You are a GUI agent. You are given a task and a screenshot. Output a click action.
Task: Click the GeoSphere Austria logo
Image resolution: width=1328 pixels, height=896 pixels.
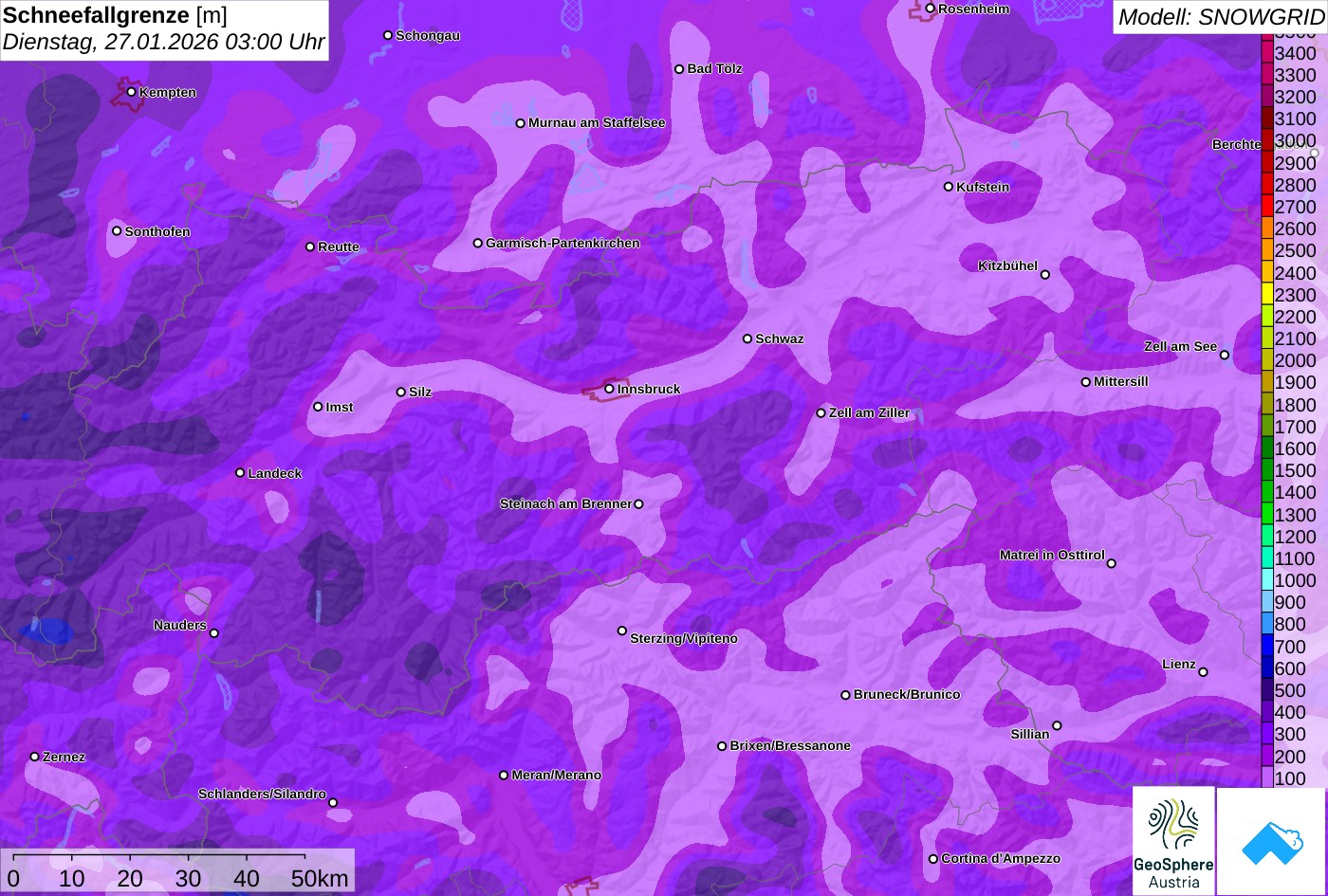(x=1173, y=841)
